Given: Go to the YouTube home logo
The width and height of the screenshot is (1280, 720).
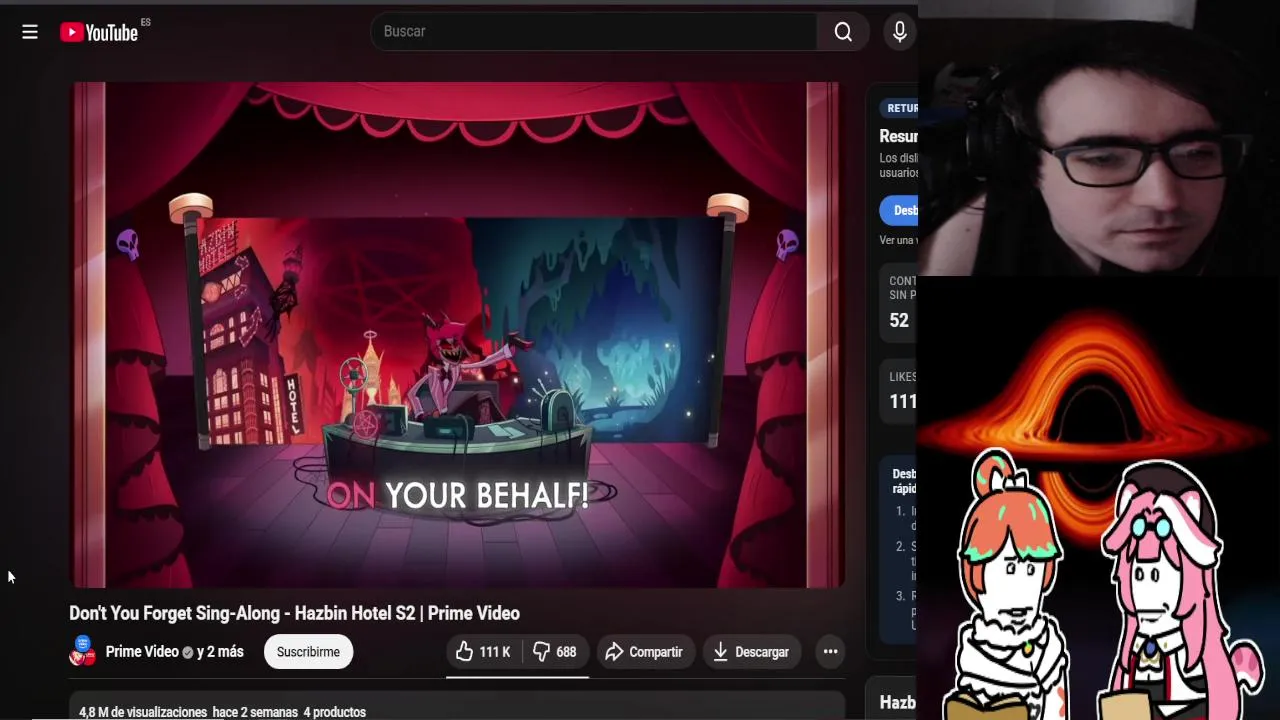Looking at the screenshot, I should point(99,32).
